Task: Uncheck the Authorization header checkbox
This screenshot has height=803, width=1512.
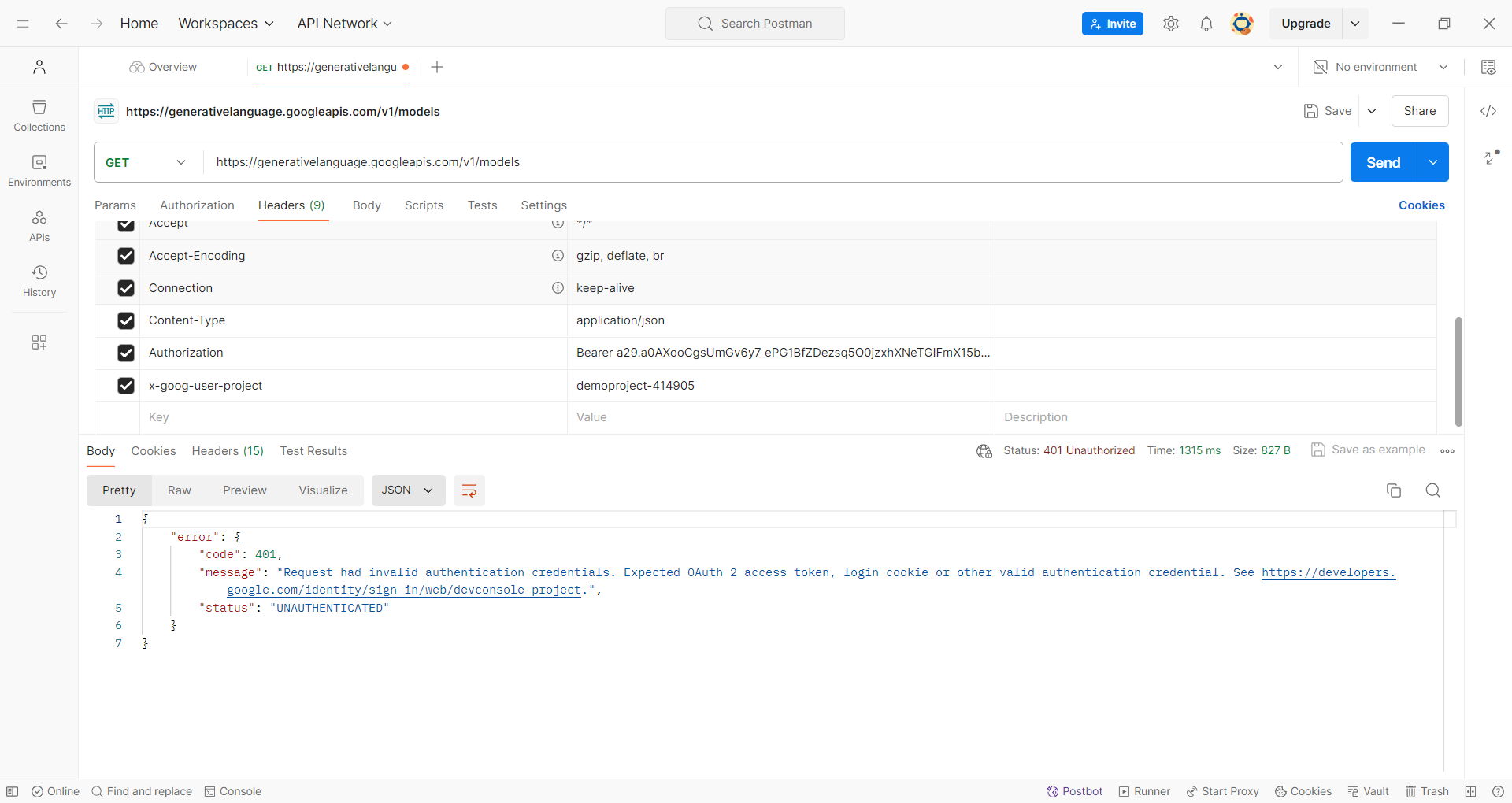Action: 126,353
